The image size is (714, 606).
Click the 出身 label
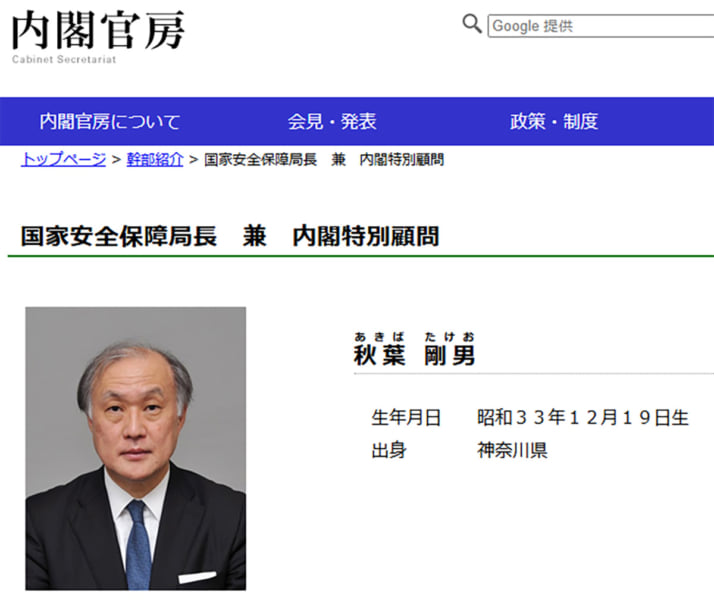click(x=389, y=450)
